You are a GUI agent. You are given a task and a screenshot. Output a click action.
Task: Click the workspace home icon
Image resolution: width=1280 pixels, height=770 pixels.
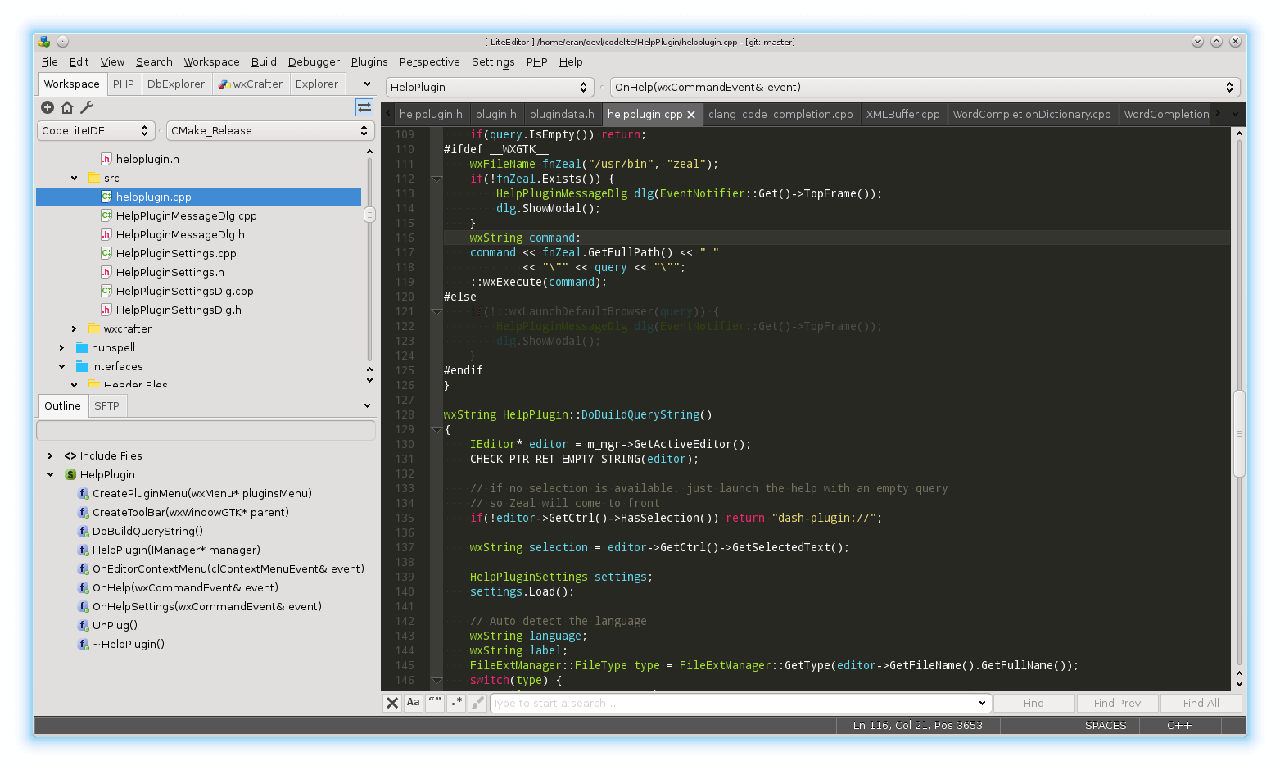pyautogui.click(x=67, y=108)
